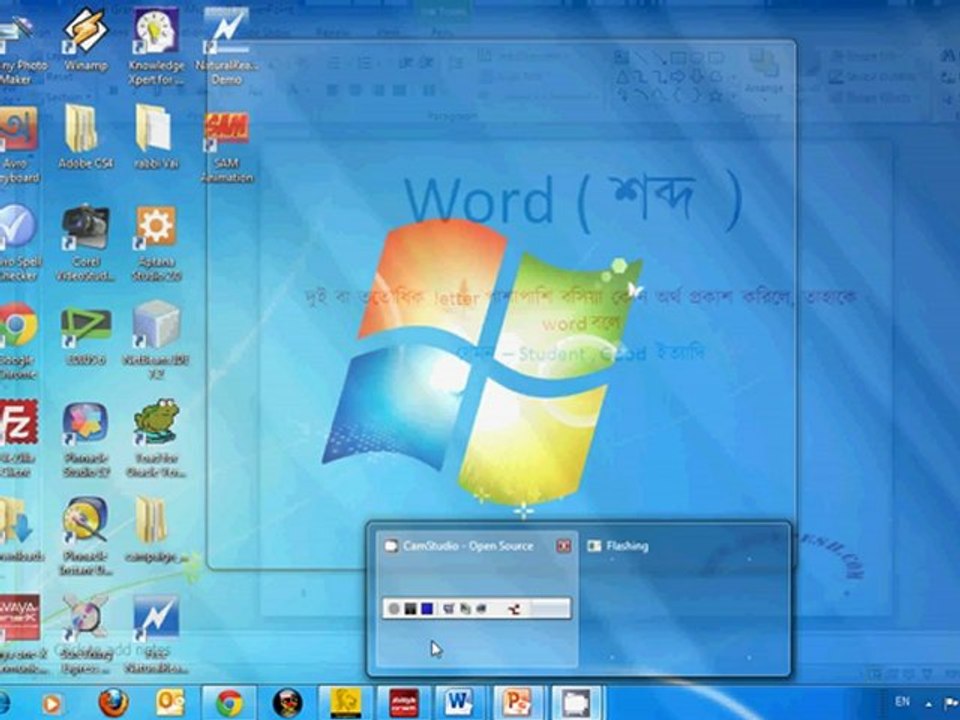Open Outlook from the taskbar
Viewport: 960px width, 720px height.
(x=170, y=703)
